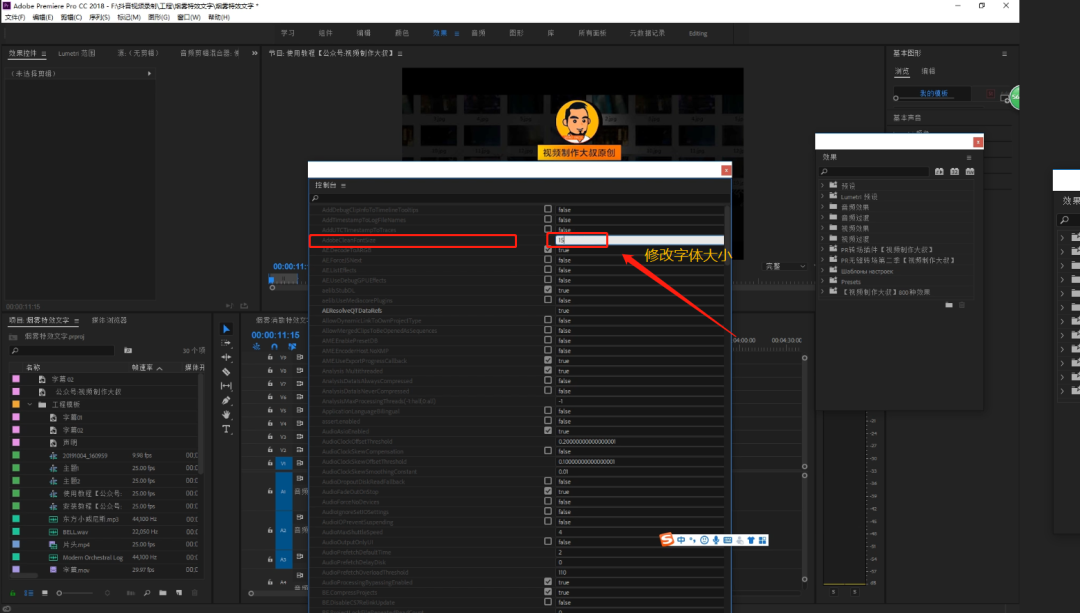Close the console floating window
Image resolution: width=1080 pixels, height=613 pixels.
pyautogui.click(x=726, y=170)
